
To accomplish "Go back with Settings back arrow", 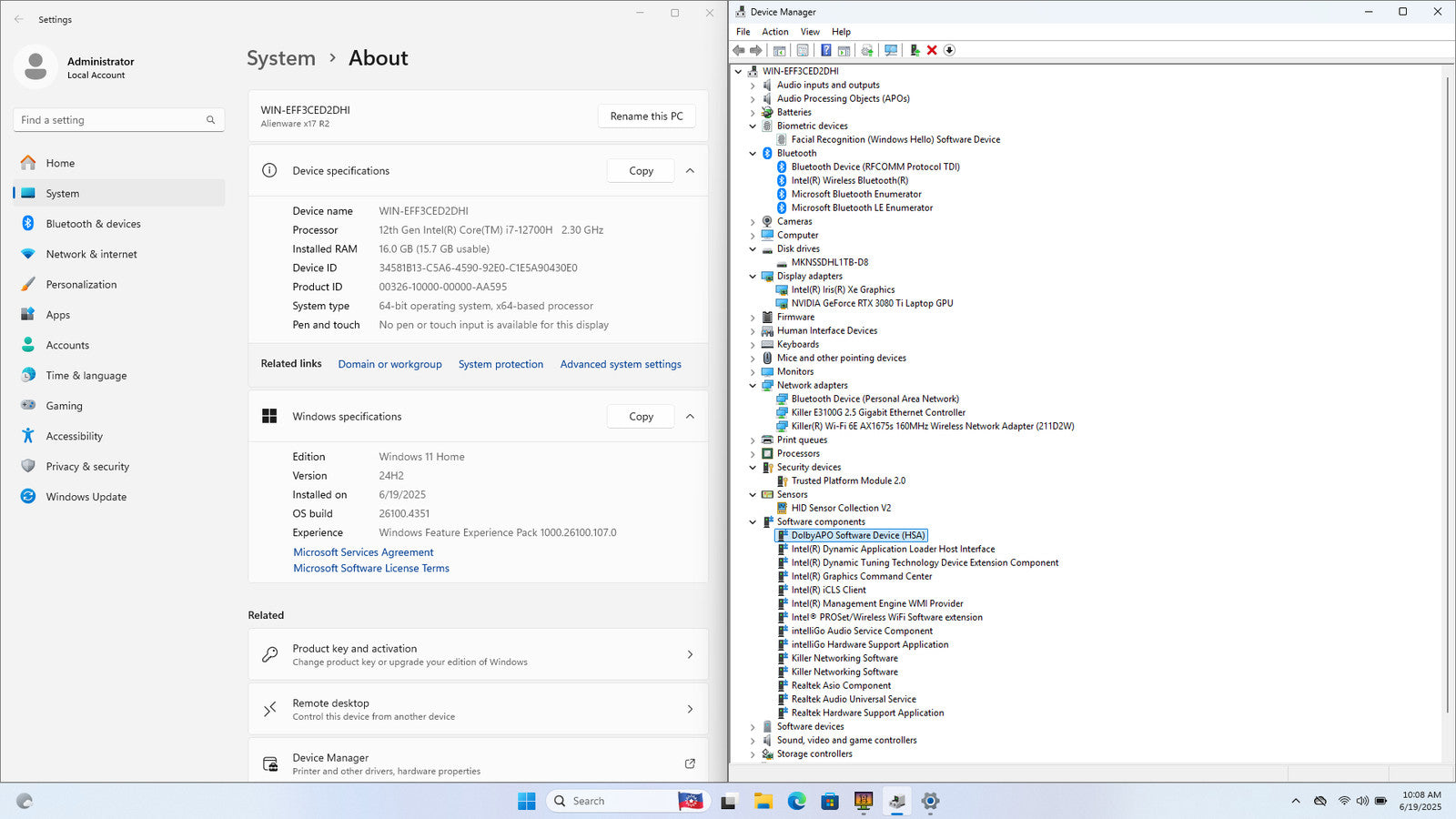I will pyautogui.click(x=19, y=19).
